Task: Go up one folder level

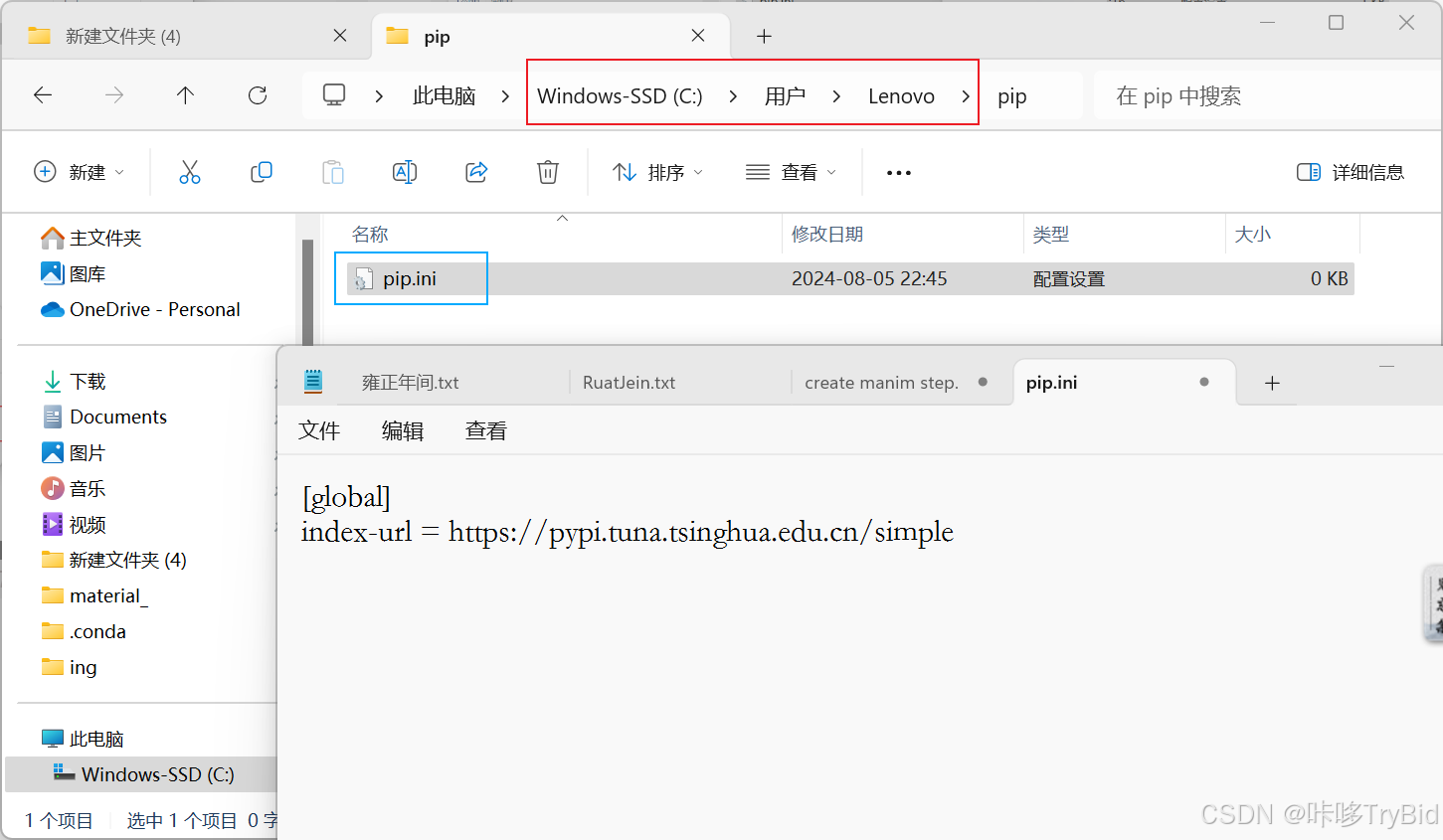Action: coord(185,95)
